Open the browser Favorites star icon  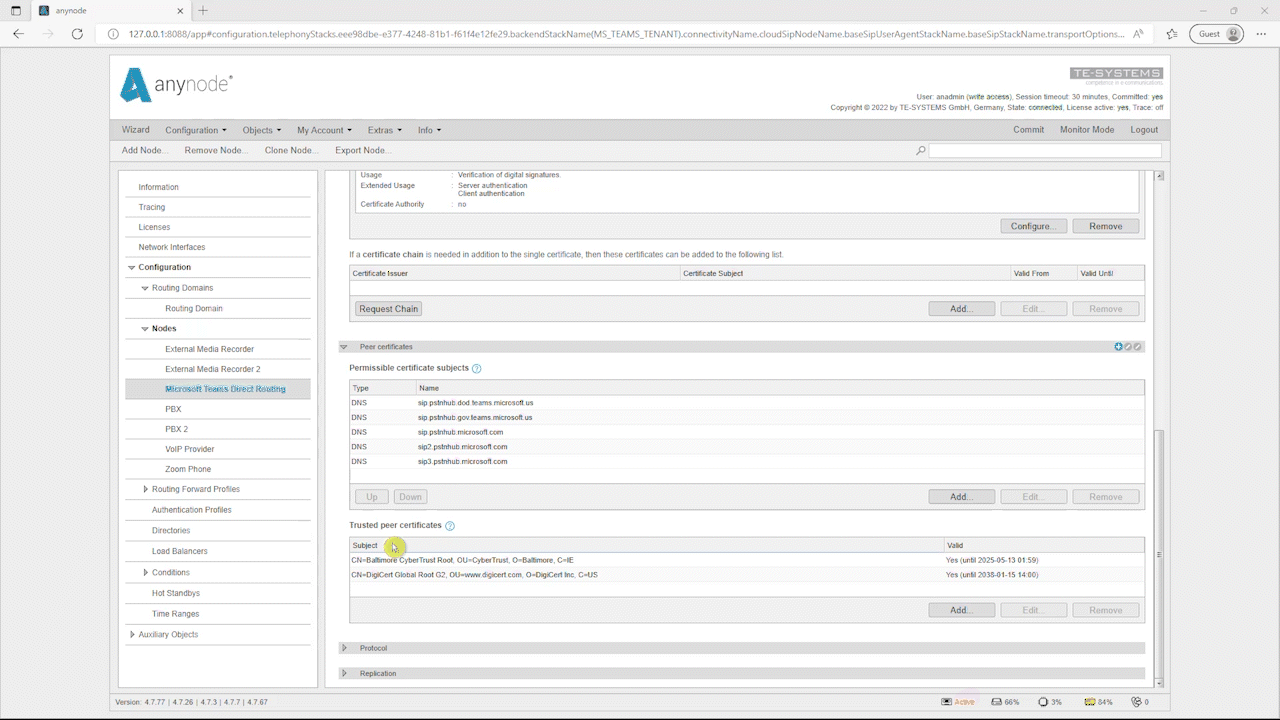click(1172, 33)
